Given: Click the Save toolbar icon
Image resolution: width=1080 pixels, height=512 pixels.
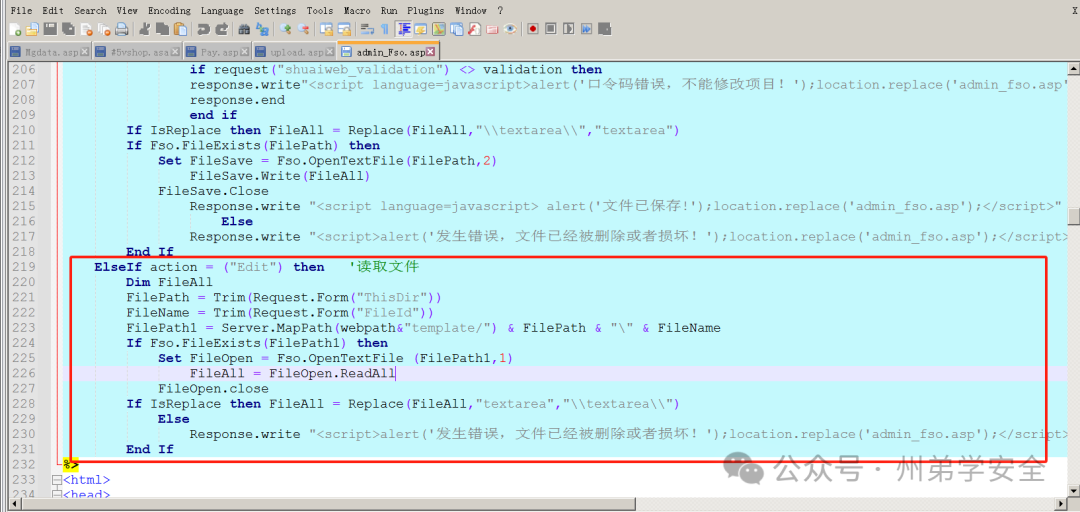Looking at the screenshot, I should click(50, 29).
